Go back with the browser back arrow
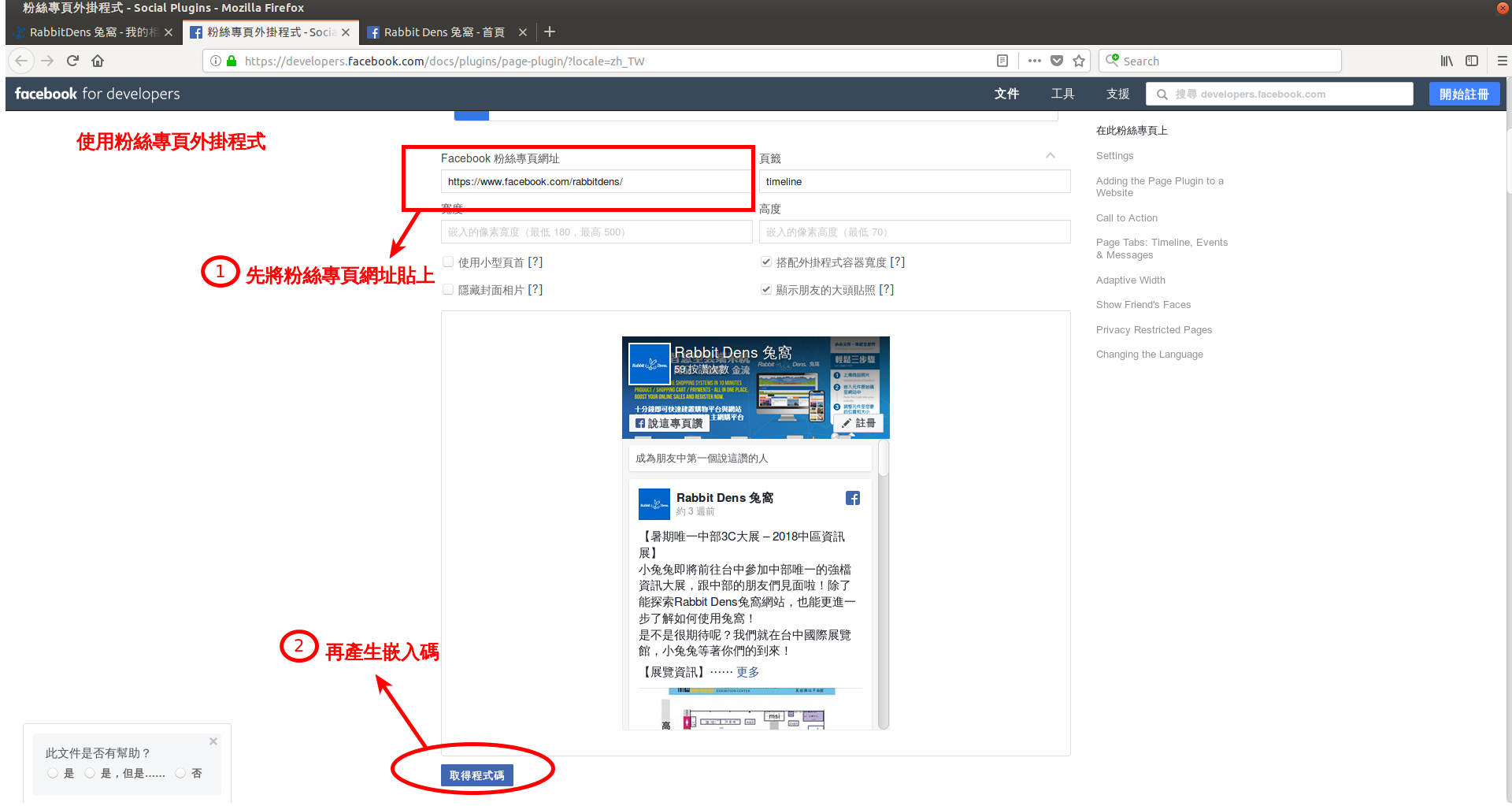The image size is (1512, 806). tap(21, 61)
